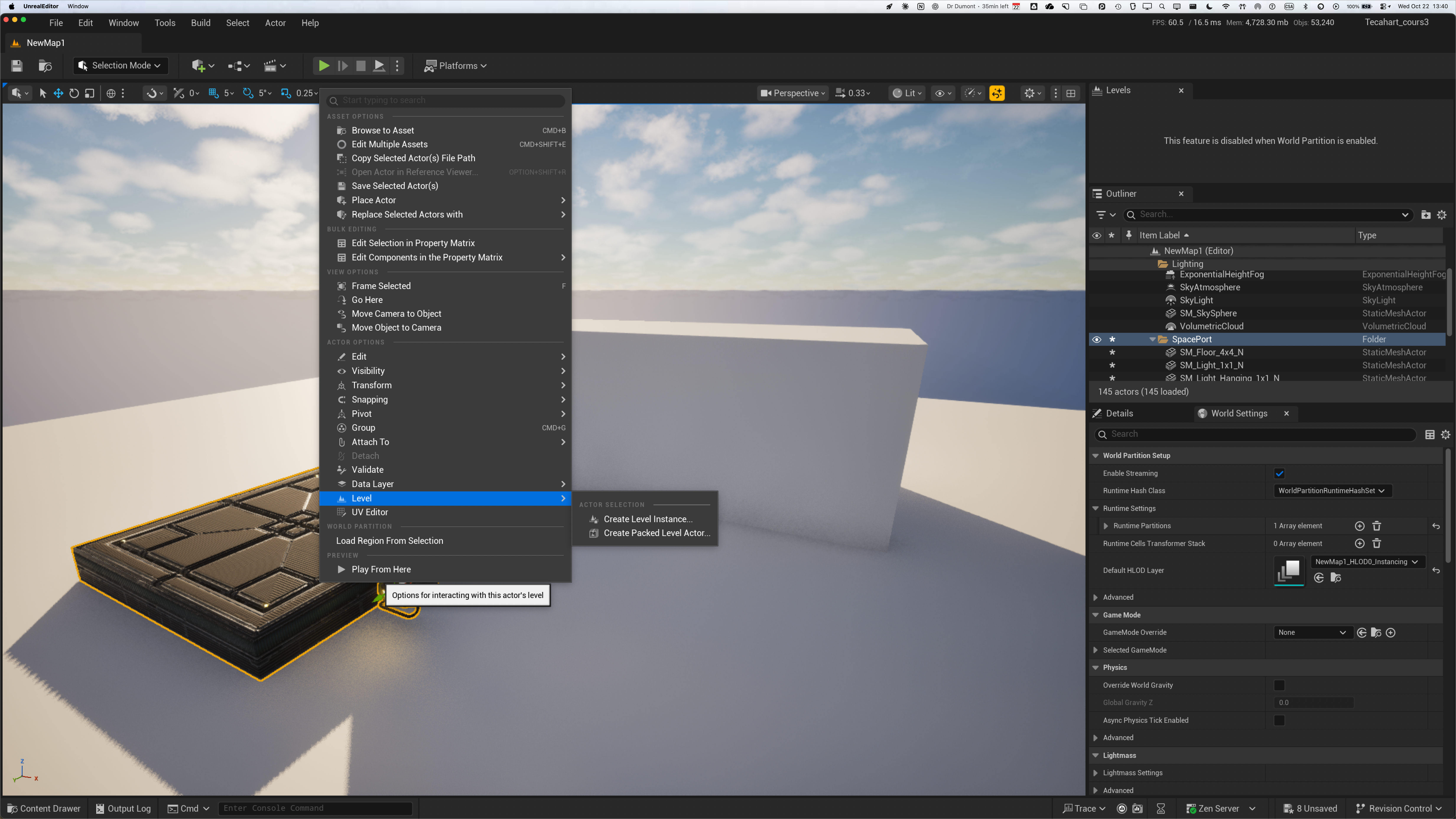Open the Platforms menu
Screen dimensions: 1456x819
point(456,66)
